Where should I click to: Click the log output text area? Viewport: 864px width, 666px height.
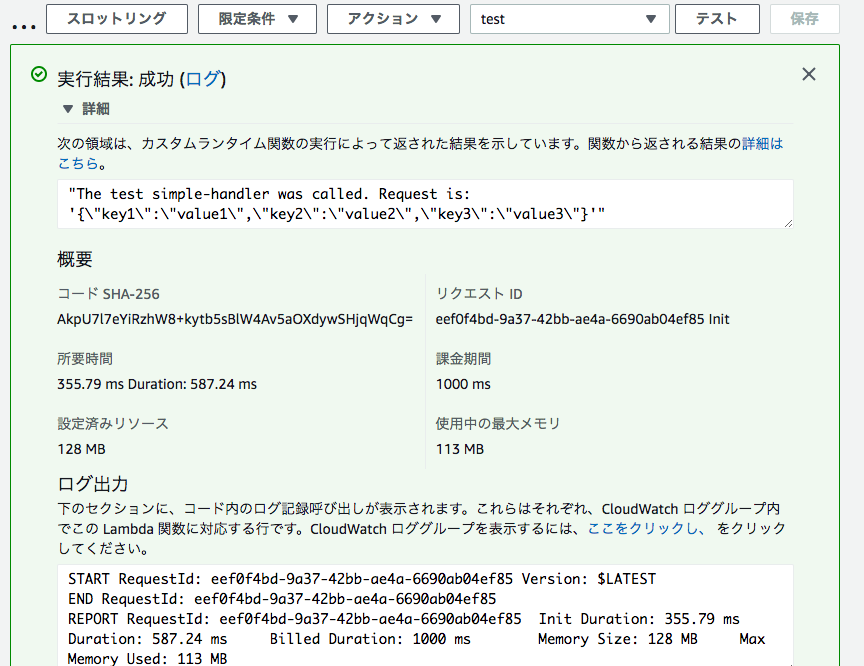pos(425,615)
